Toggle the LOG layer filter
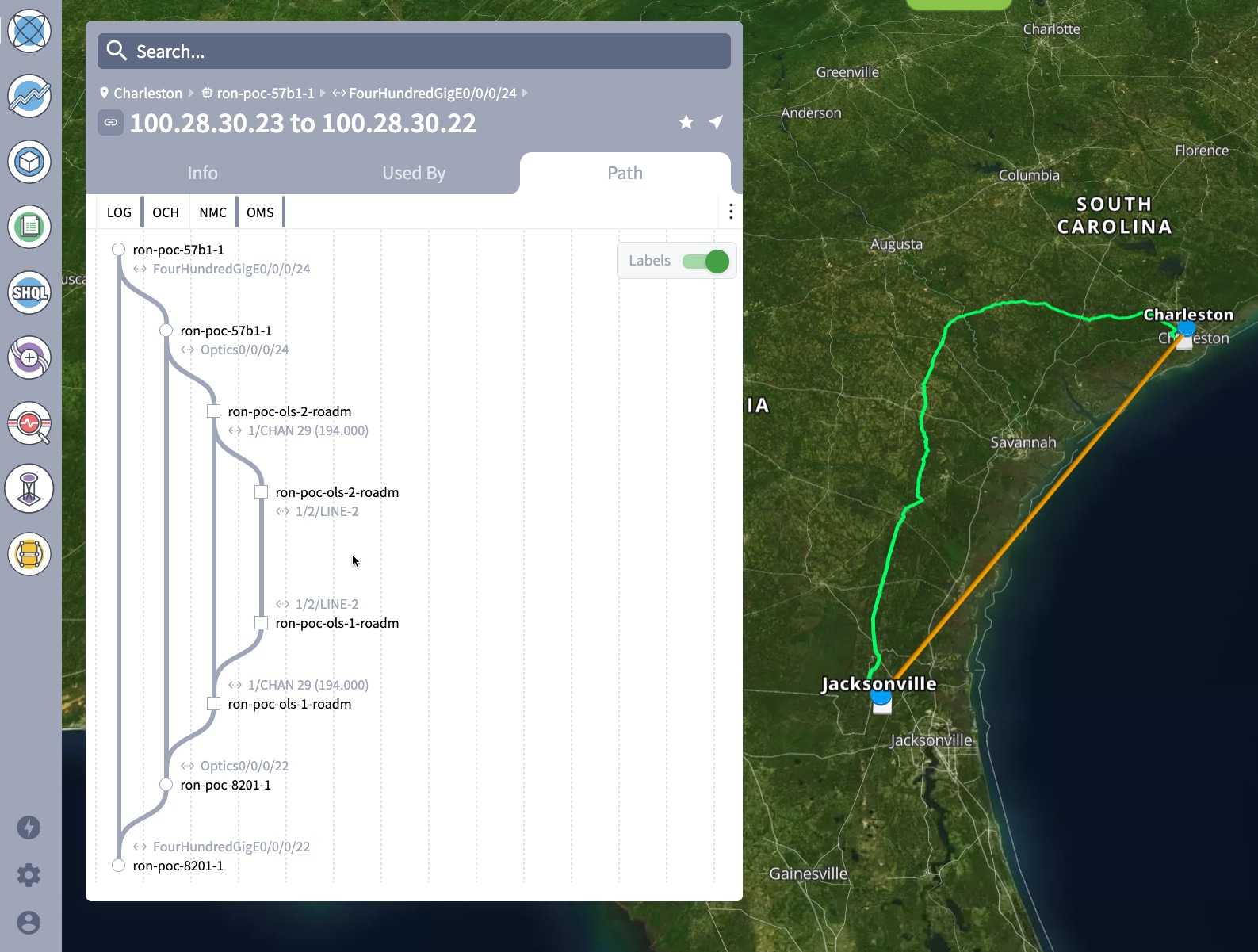 click(x=119, y=212)
